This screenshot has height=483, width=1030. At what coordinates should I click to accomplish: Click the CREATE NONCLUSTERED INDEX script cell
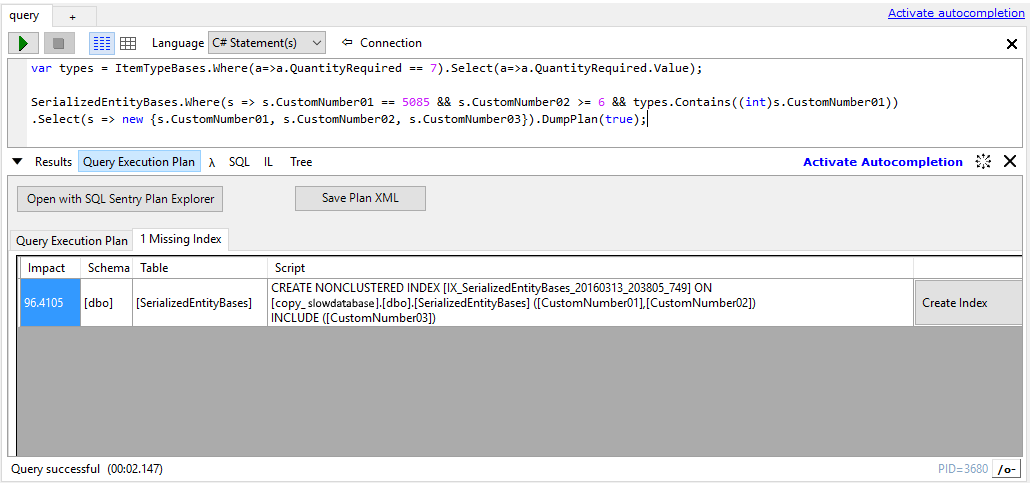click(x=590, y=302)
